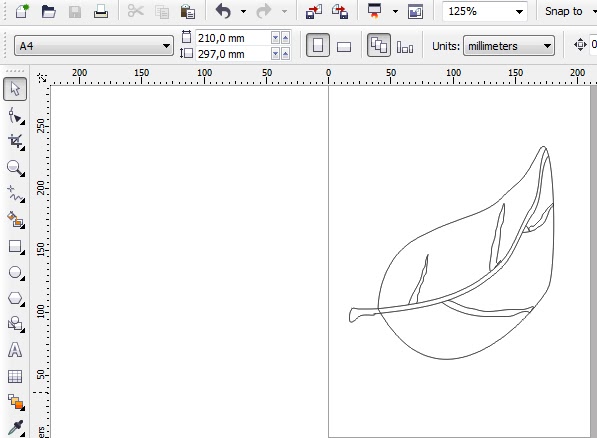597x438 pixels.
Task: Click the nudge offset icon
Action: (580, 45)
